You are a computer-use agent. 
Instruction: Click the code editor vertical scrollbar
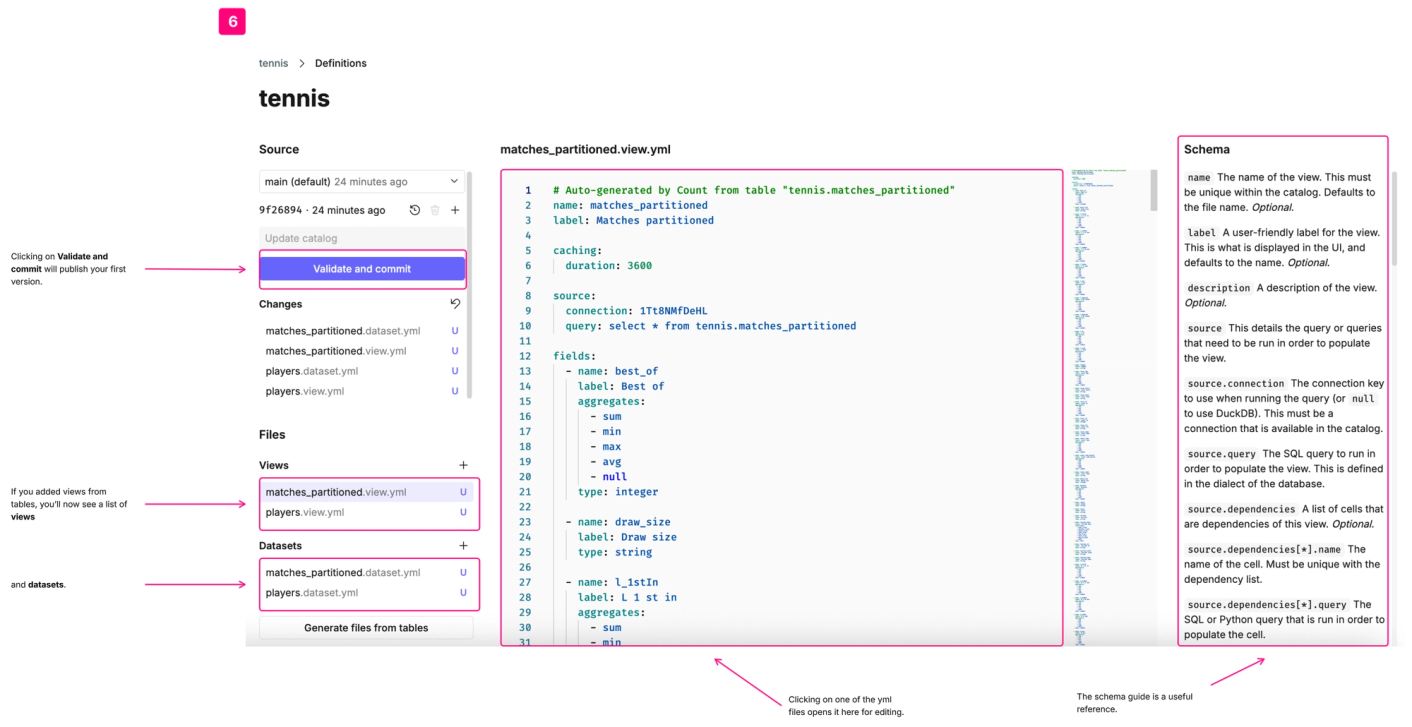1153,190
